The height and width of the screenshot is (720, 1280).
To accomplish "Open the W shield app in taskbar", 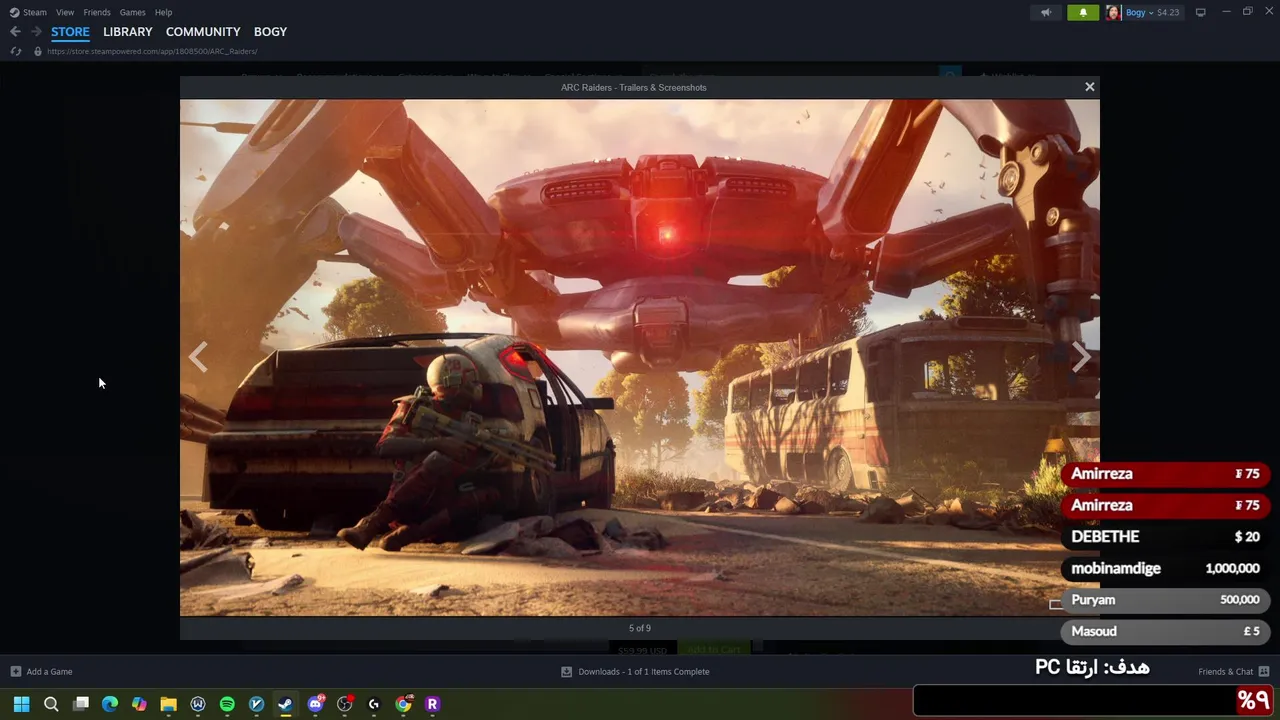I will click(198, 704).
